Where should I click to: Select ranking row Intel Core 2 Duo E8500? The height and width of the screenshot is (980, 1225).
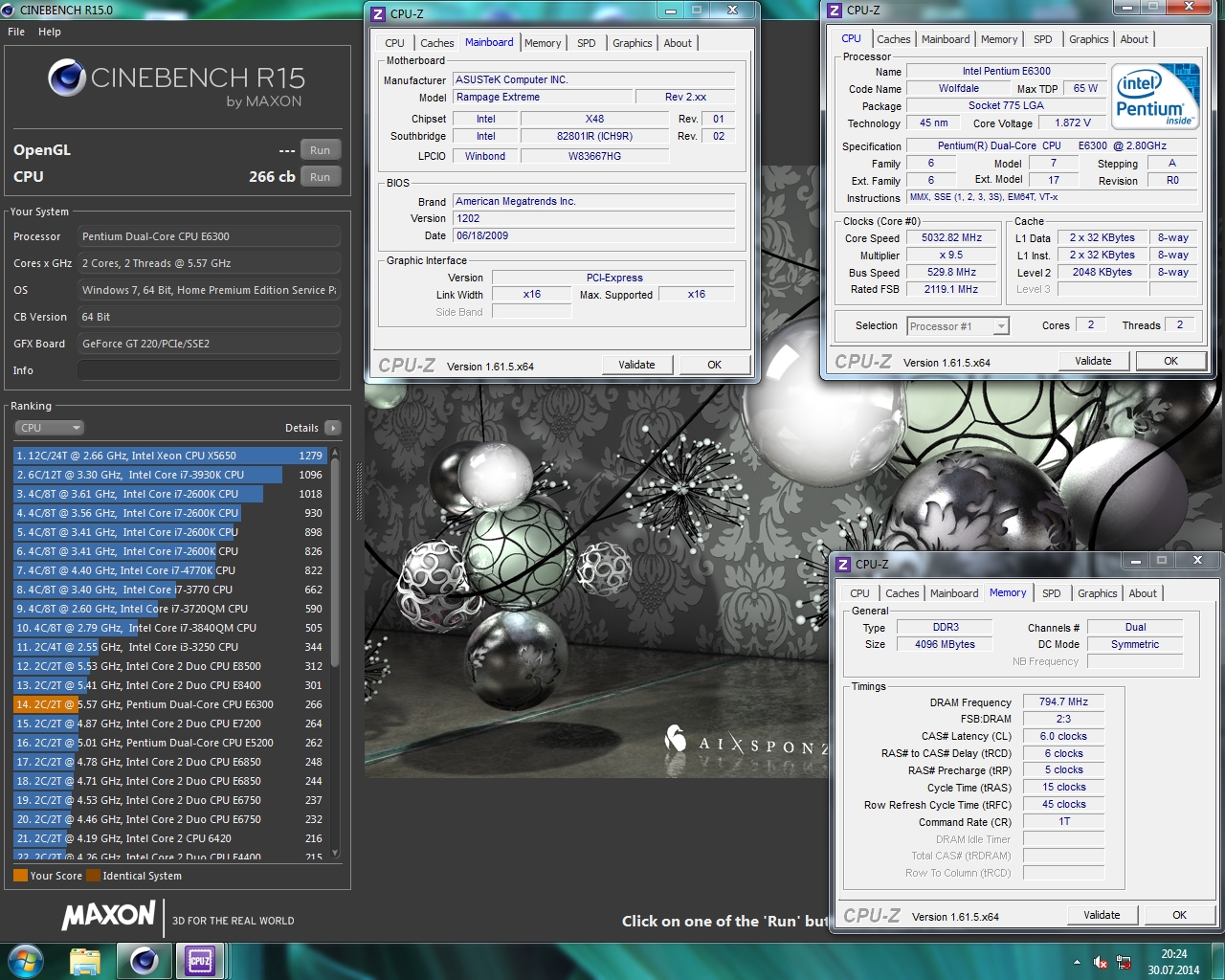coord(170,666)
